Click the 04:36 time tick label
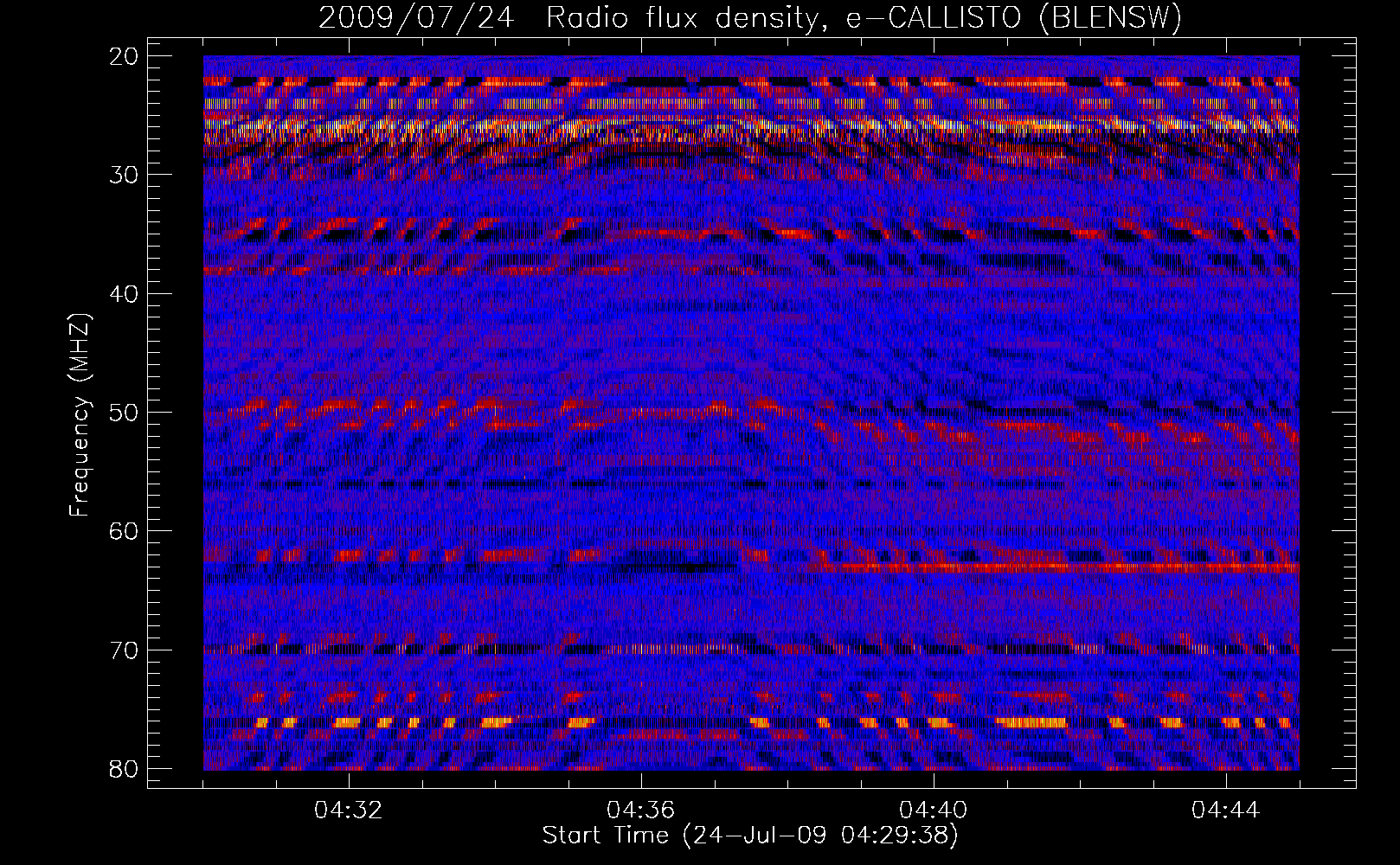This screenshot has height=865, width=1400. 641,811
